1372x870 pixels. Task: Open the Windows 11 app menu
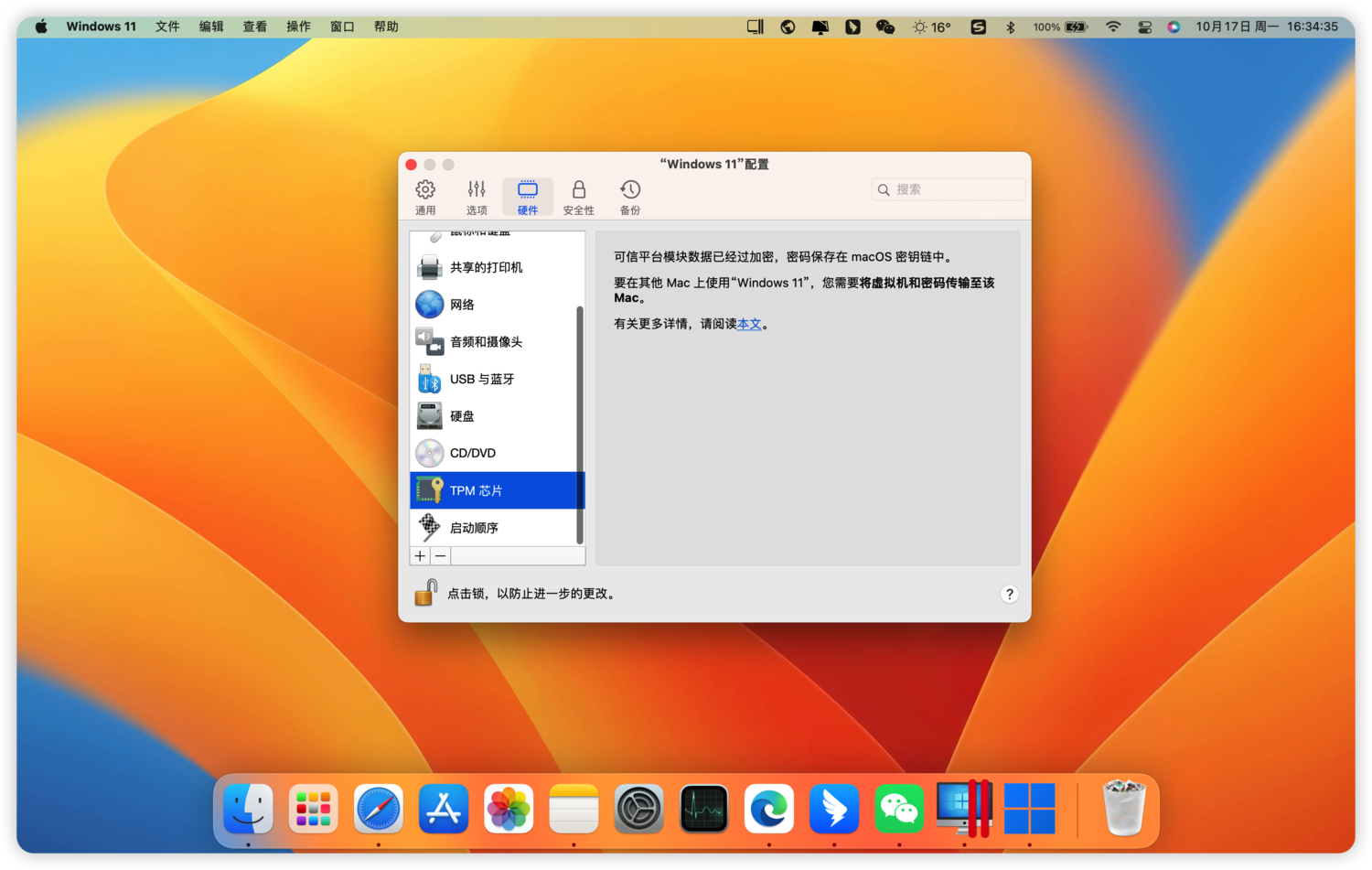click(x=101, y=27)
